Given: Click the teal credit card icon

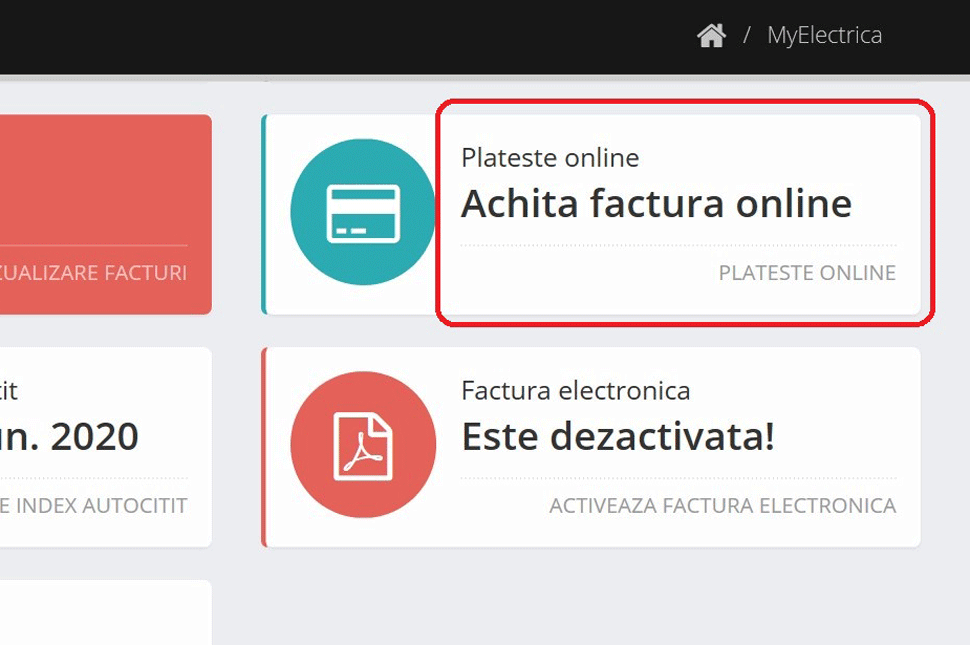Looking at the screenshot, I should click(x=363, y=213).
